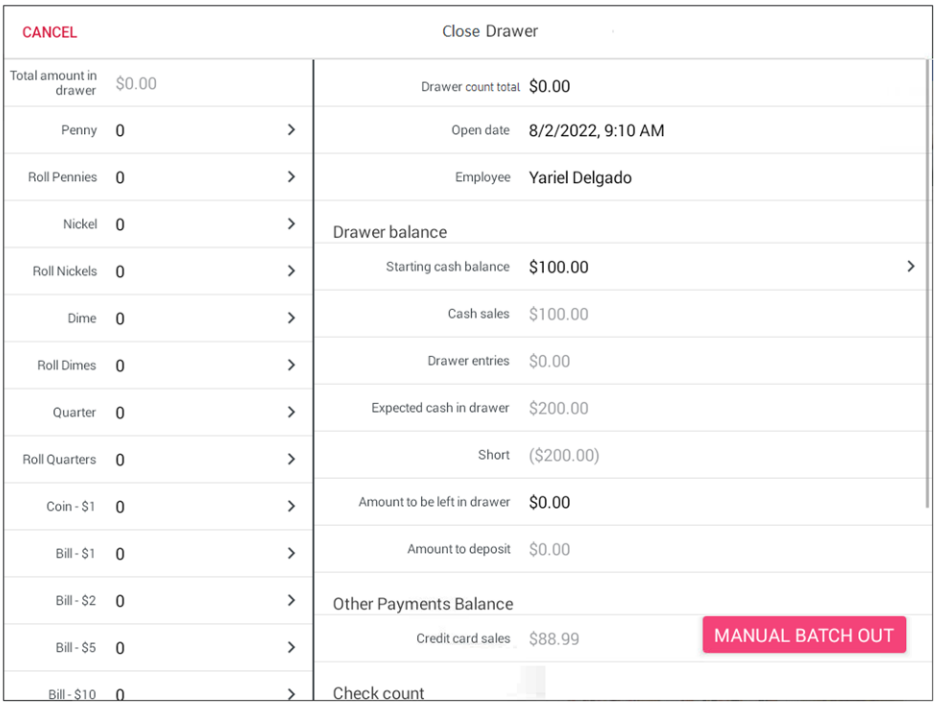Open the Roll Nickels row arrow
The width and height of the screenshot is (938, 707).
(291, 271)
